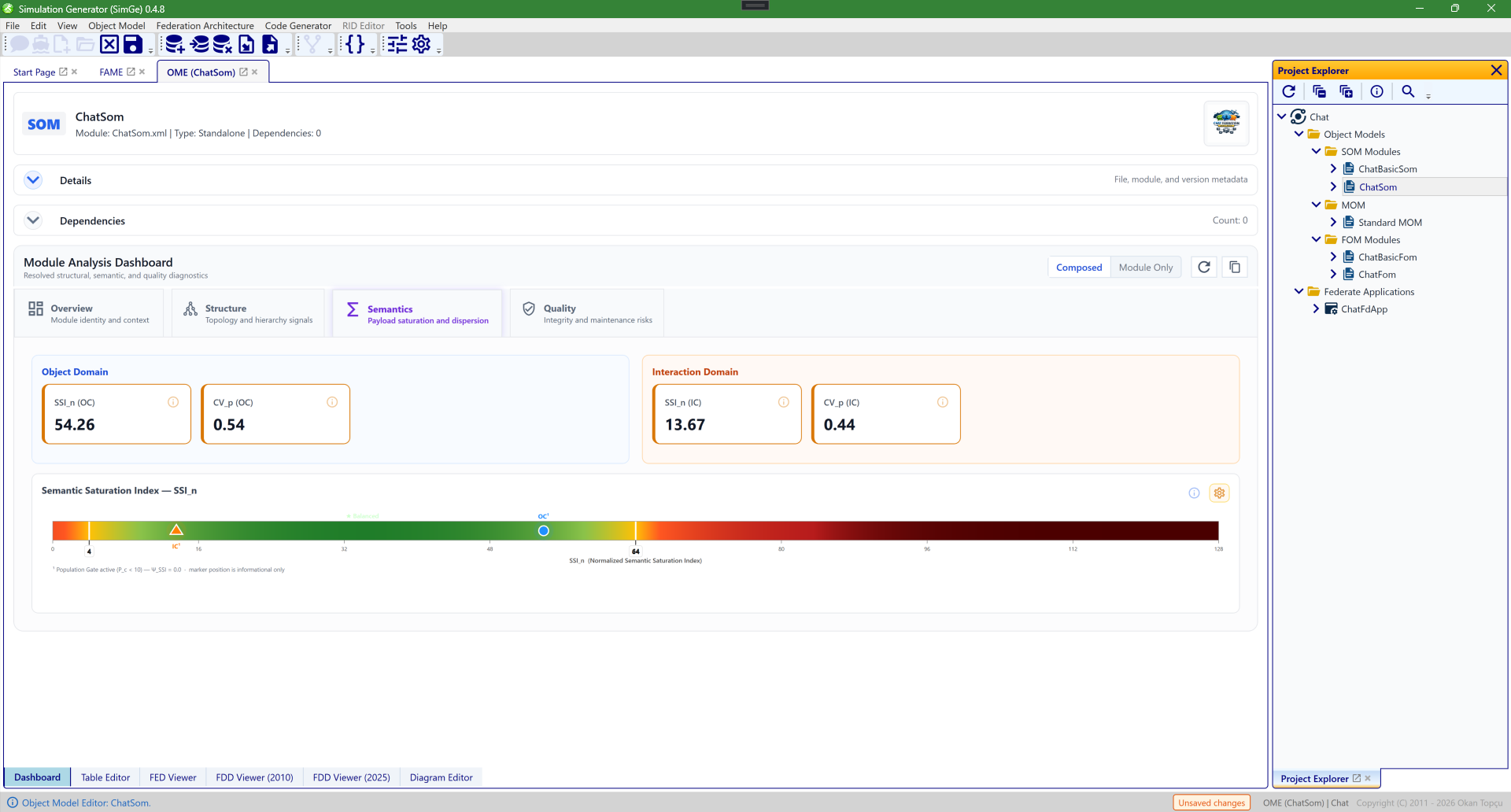This screenshot has width=1511, height=812.
Task: Switch to the Start Page tab
Action: [34, 72]
